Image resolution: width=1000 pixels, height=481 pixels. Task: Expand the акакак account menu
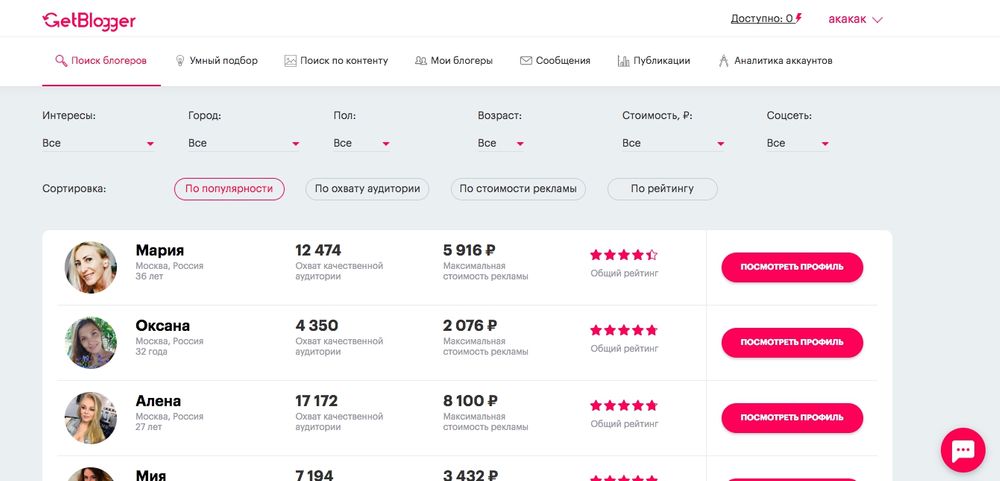click(x=855, y=19)
